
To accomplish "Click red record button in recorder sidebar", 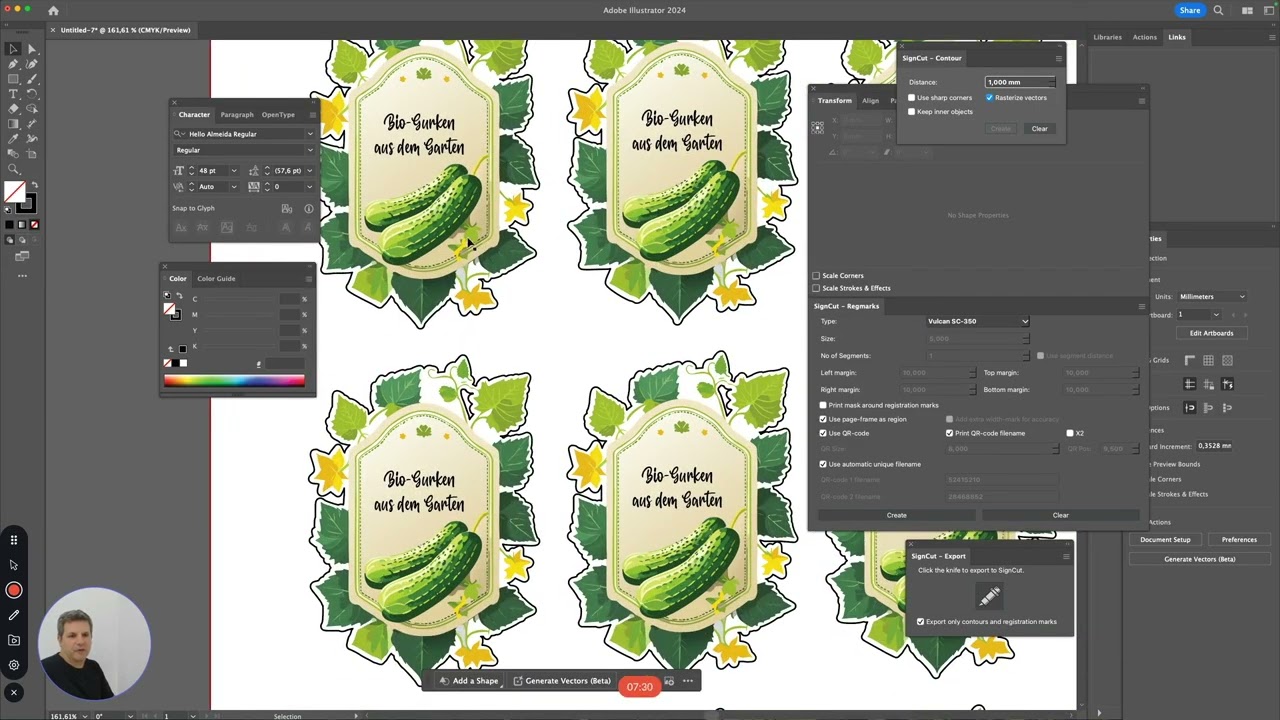I will 14,590.
